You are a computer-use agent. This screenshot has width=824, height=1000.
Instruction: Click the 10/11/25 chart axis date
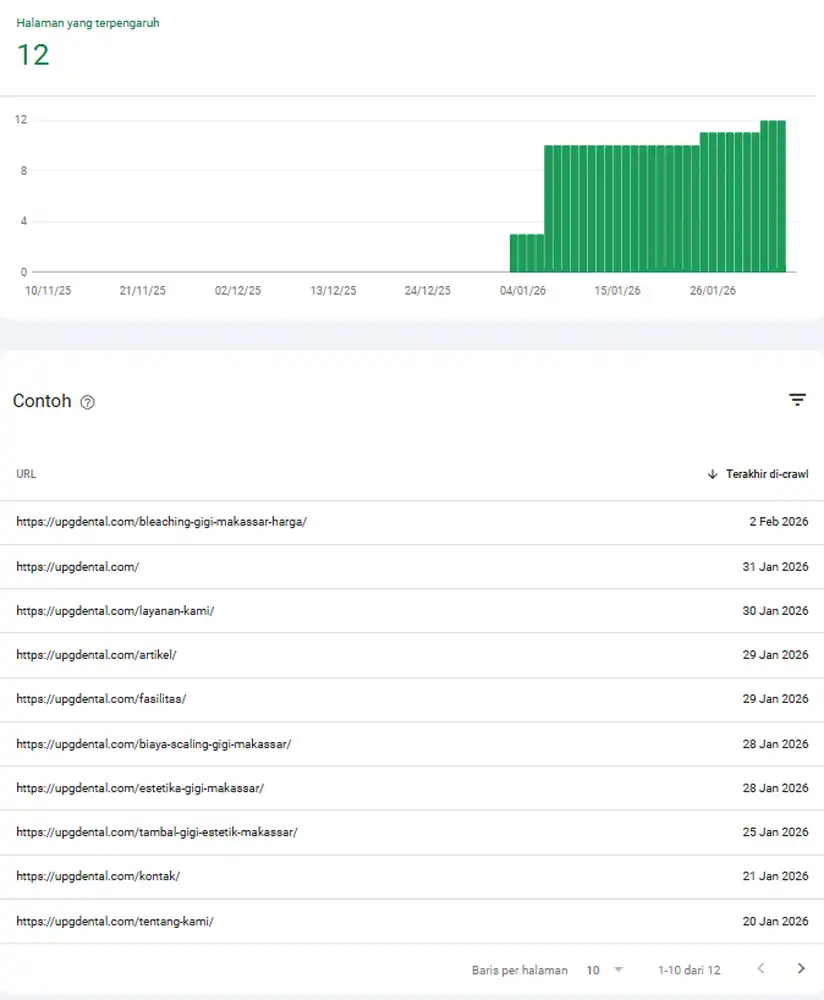pos(48,291)
